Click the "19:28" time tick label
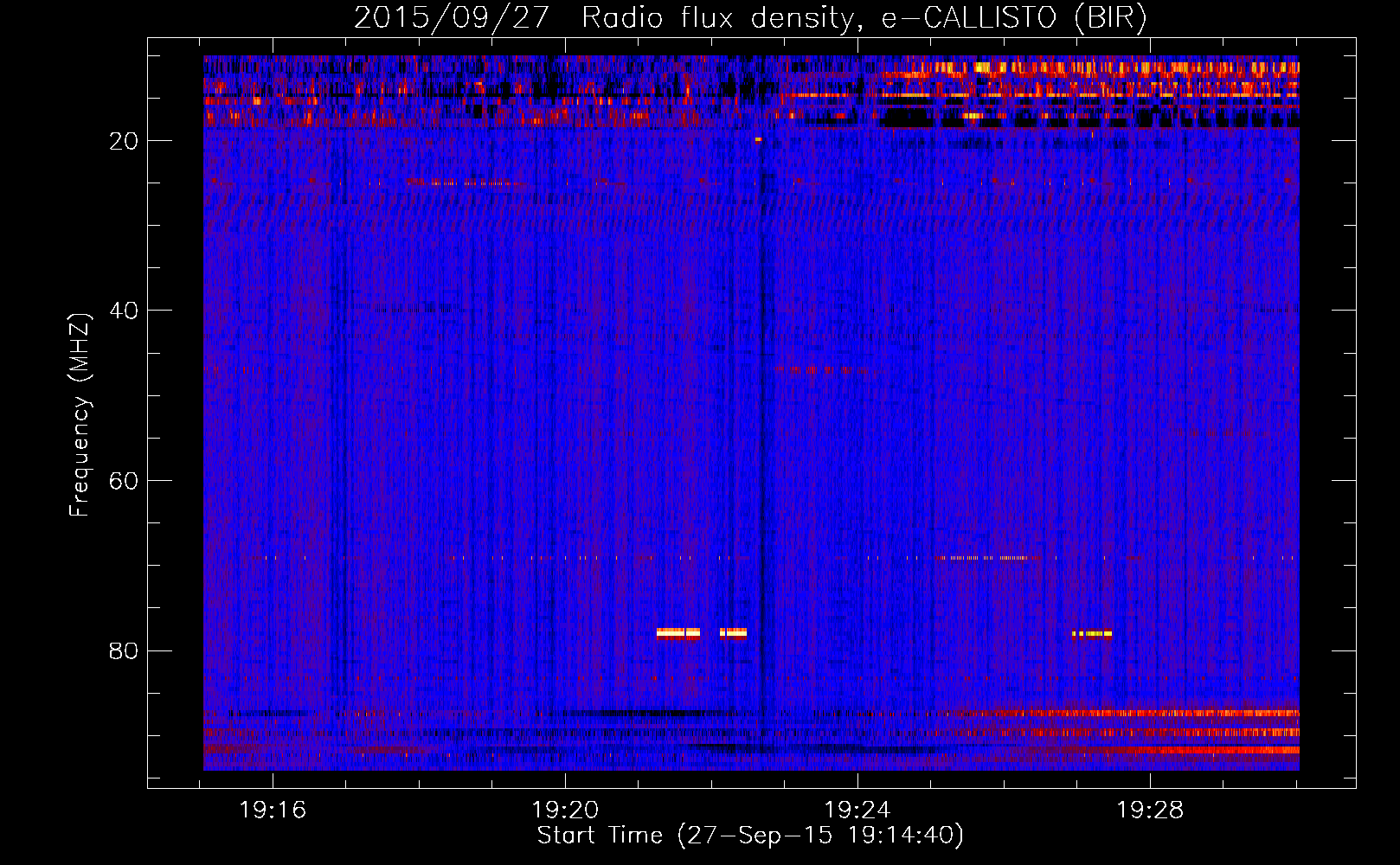Image resolution: width=1400 pixels, height=865 pixels. tap(1150, 811)
